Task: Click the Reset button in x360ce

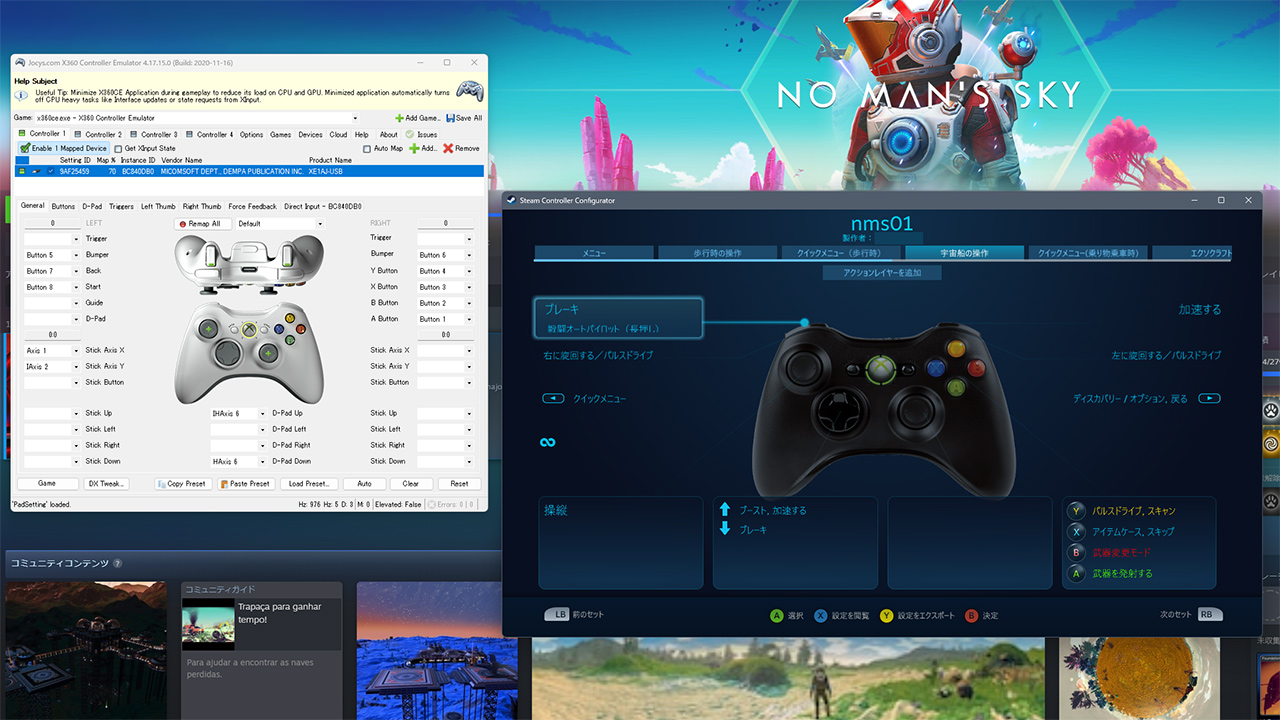Action: 459,484
